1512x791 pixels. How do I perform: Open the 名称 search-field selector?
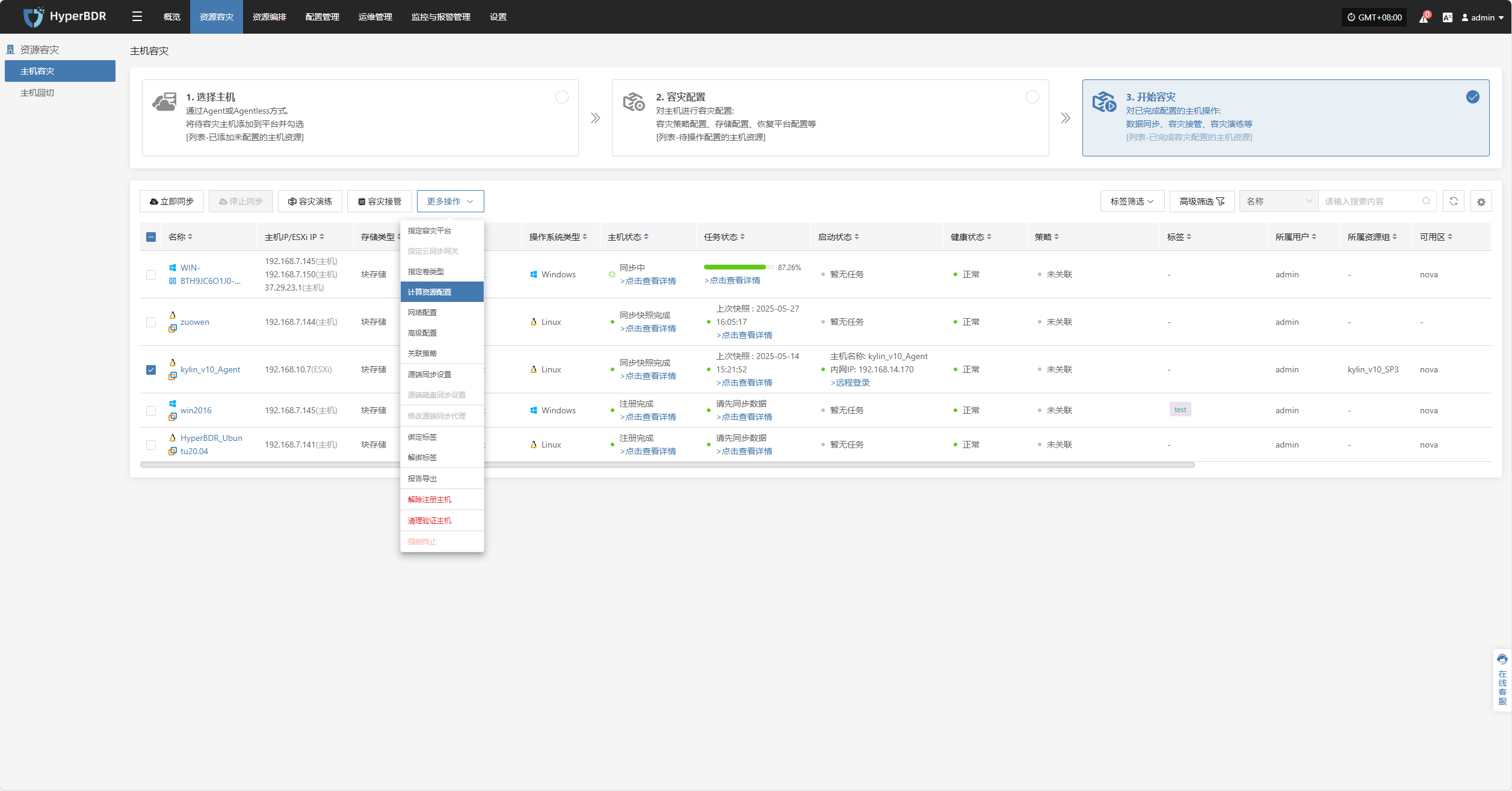click(x=1279, y=202)
